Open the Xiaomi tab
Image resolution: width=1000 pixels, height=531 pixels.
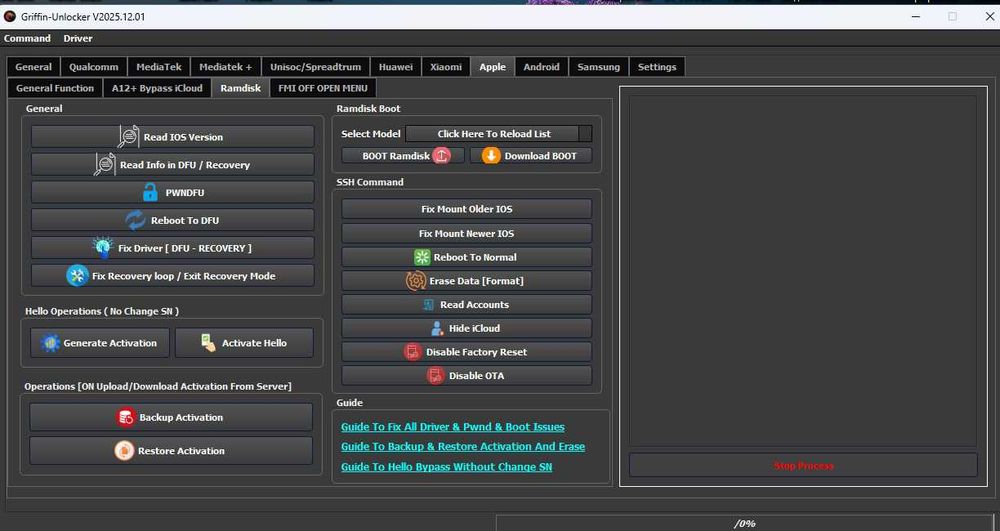[x=446, y=67]
